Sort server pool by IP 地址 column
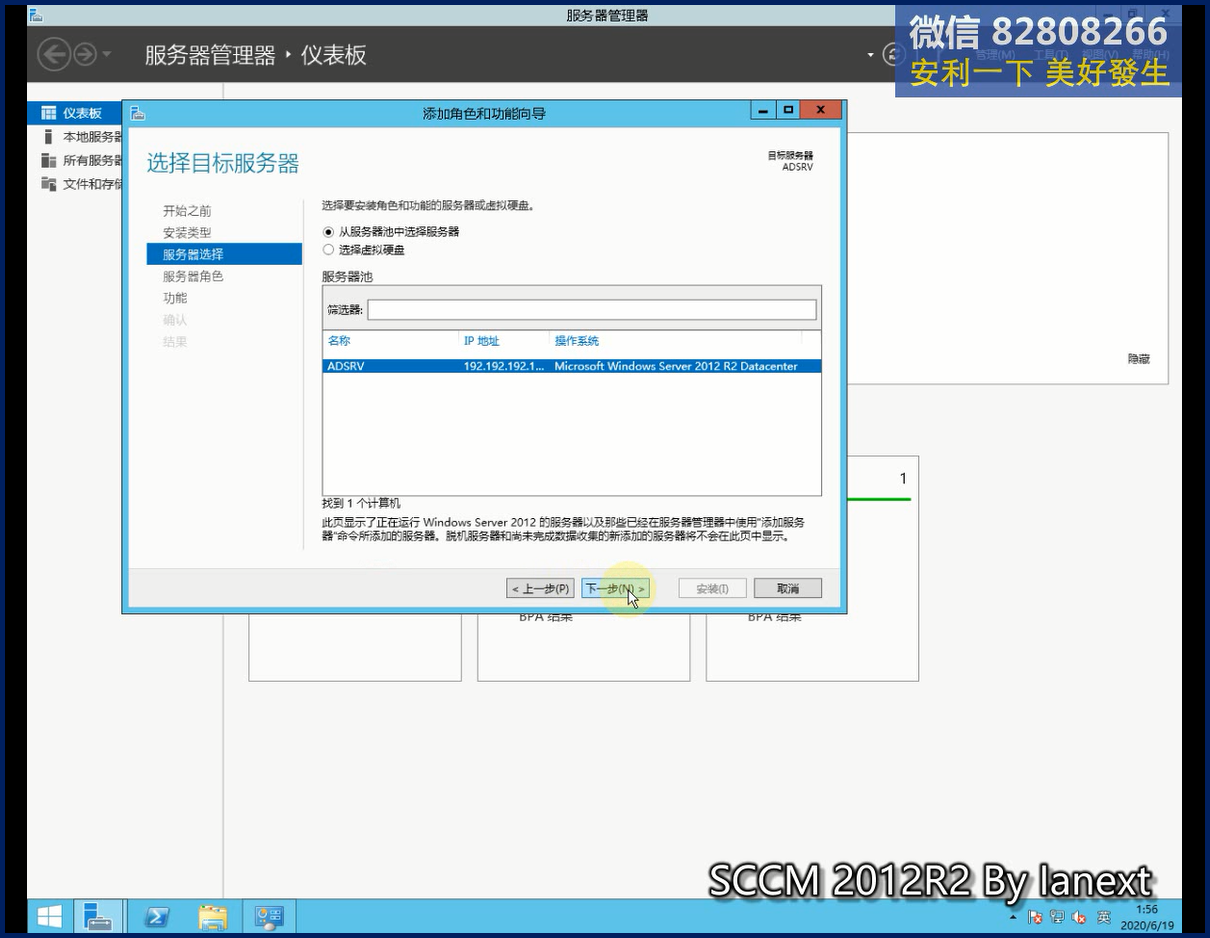Image resolution: width=1210 pixels, height=938 pixels. click(481, 341)
